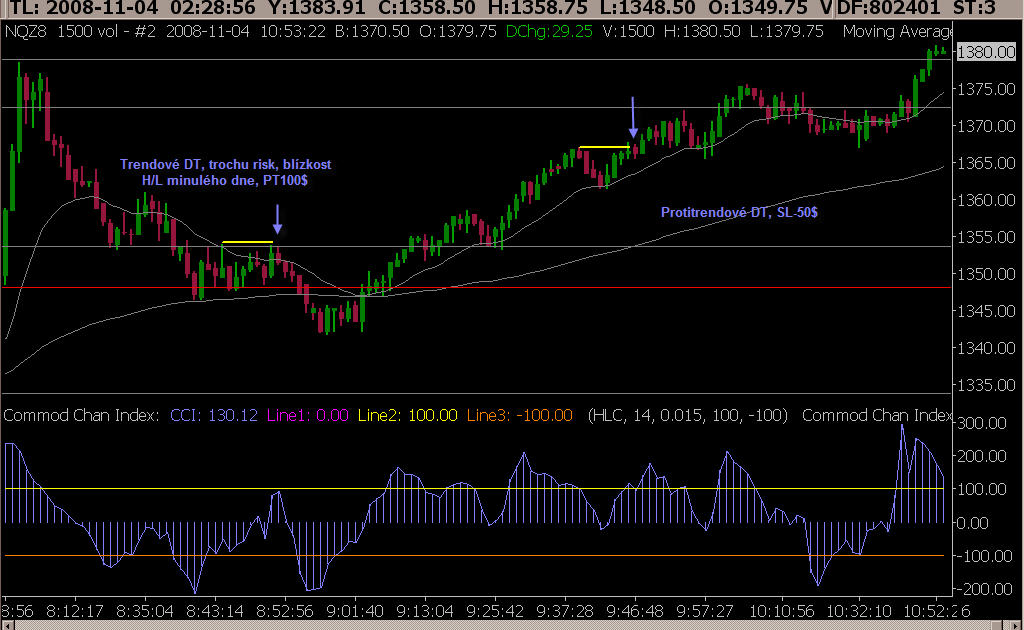Select the NQZ8 symbol label in the chart header

point(26,31)
